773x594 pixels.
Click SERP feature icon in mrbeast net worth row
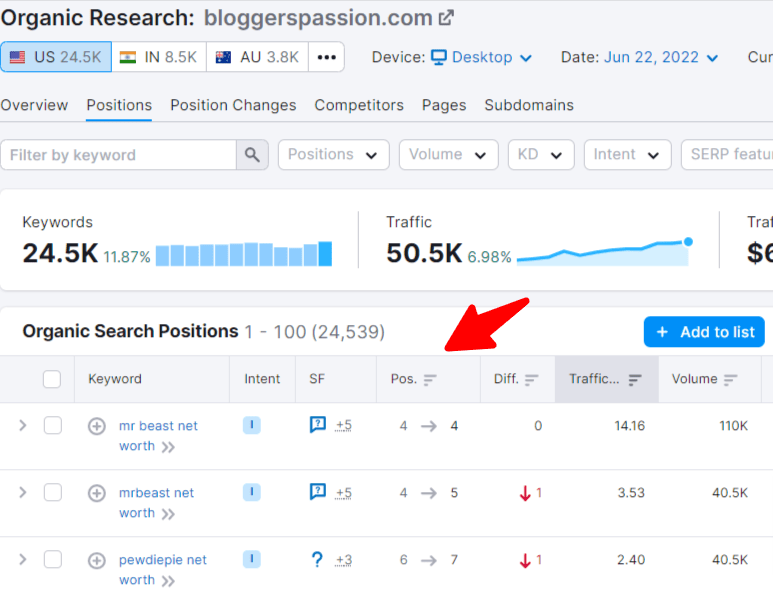click(317, 491)
